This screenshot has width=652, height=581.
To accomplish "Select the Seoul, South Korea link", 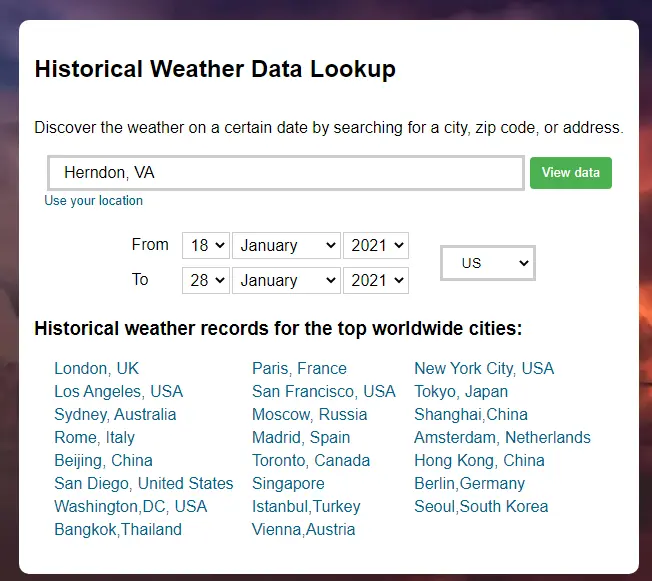I will tap(481, 506).
